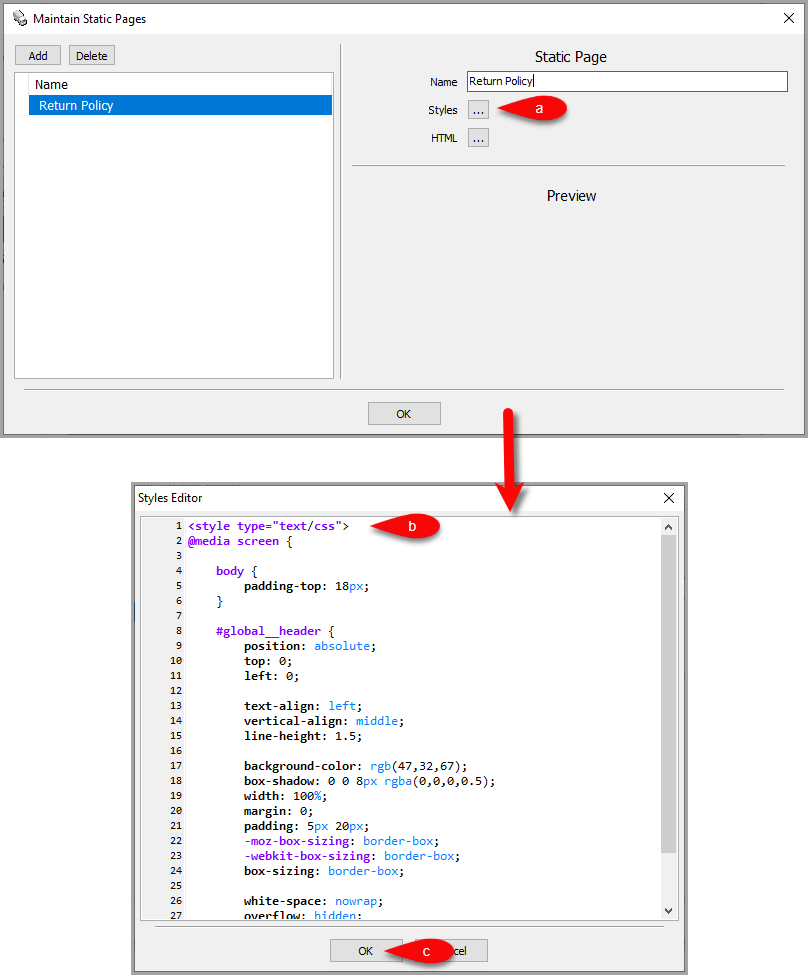Click the 'left: 0;' code line

(271, 676)
